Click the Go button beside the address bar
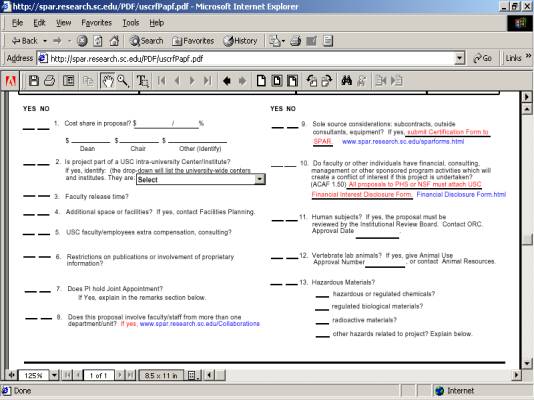The image size is (534, 400). click(x=483, y=59)
